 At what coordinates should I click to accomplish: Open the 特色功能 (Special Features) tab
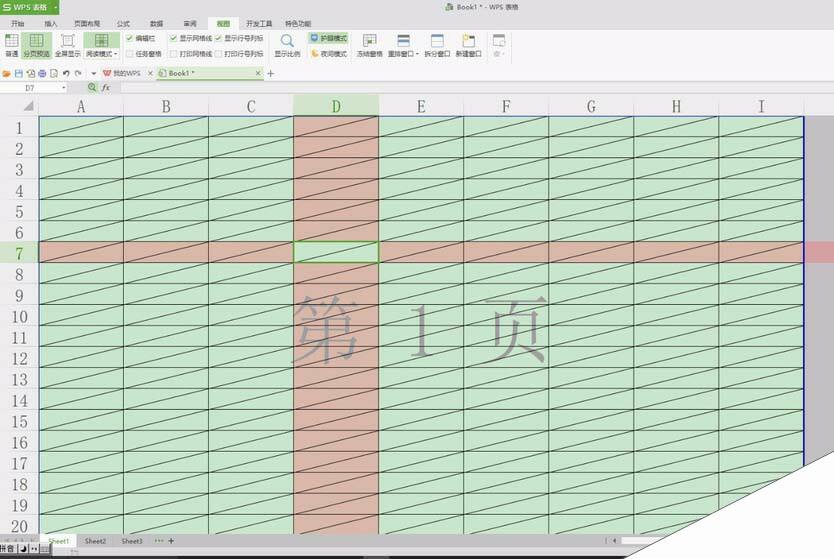point(298,23)
